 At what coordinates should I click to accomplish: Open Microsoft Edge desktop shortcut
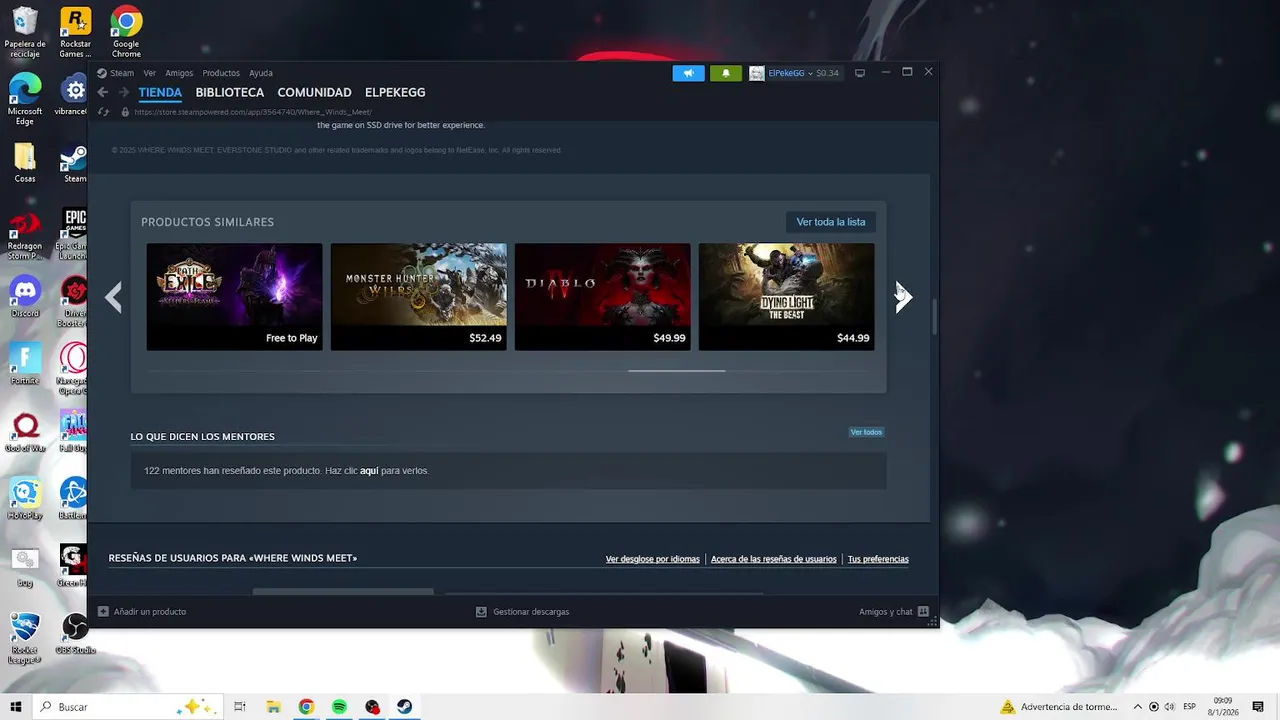coord(25,100)
